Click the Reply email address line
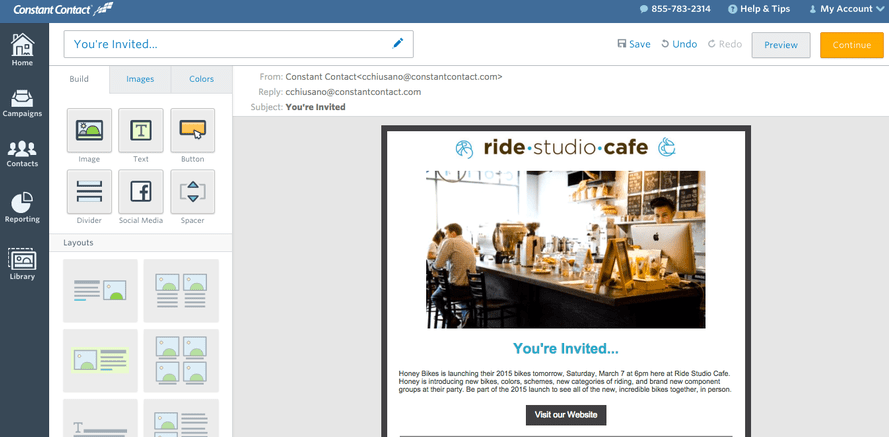This screenshot has height=437, width=889. [x=340, y=92]
